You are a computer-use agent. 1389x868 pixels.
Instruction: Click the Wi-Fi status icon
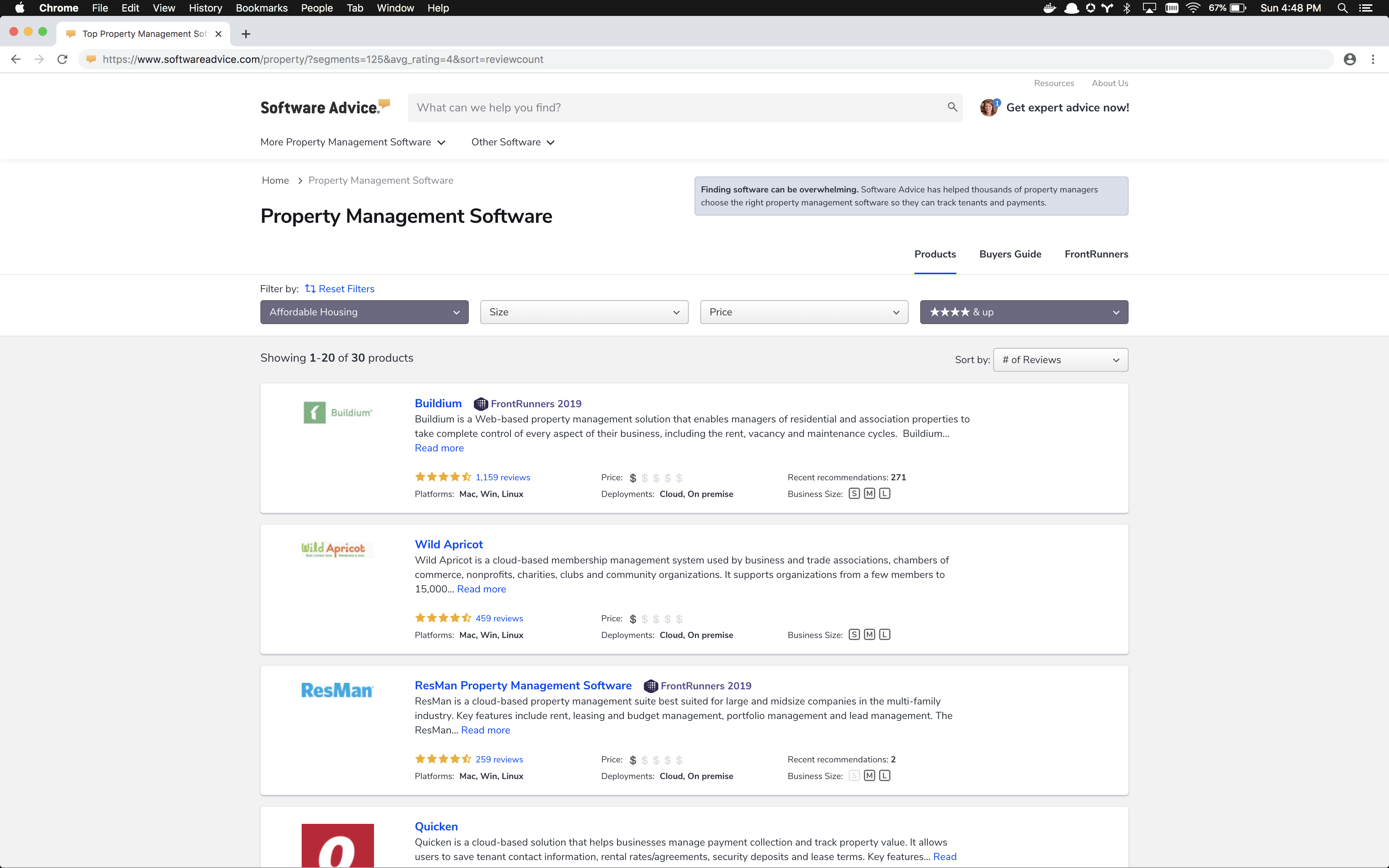pyautogui.click(x=1193, y=8)
